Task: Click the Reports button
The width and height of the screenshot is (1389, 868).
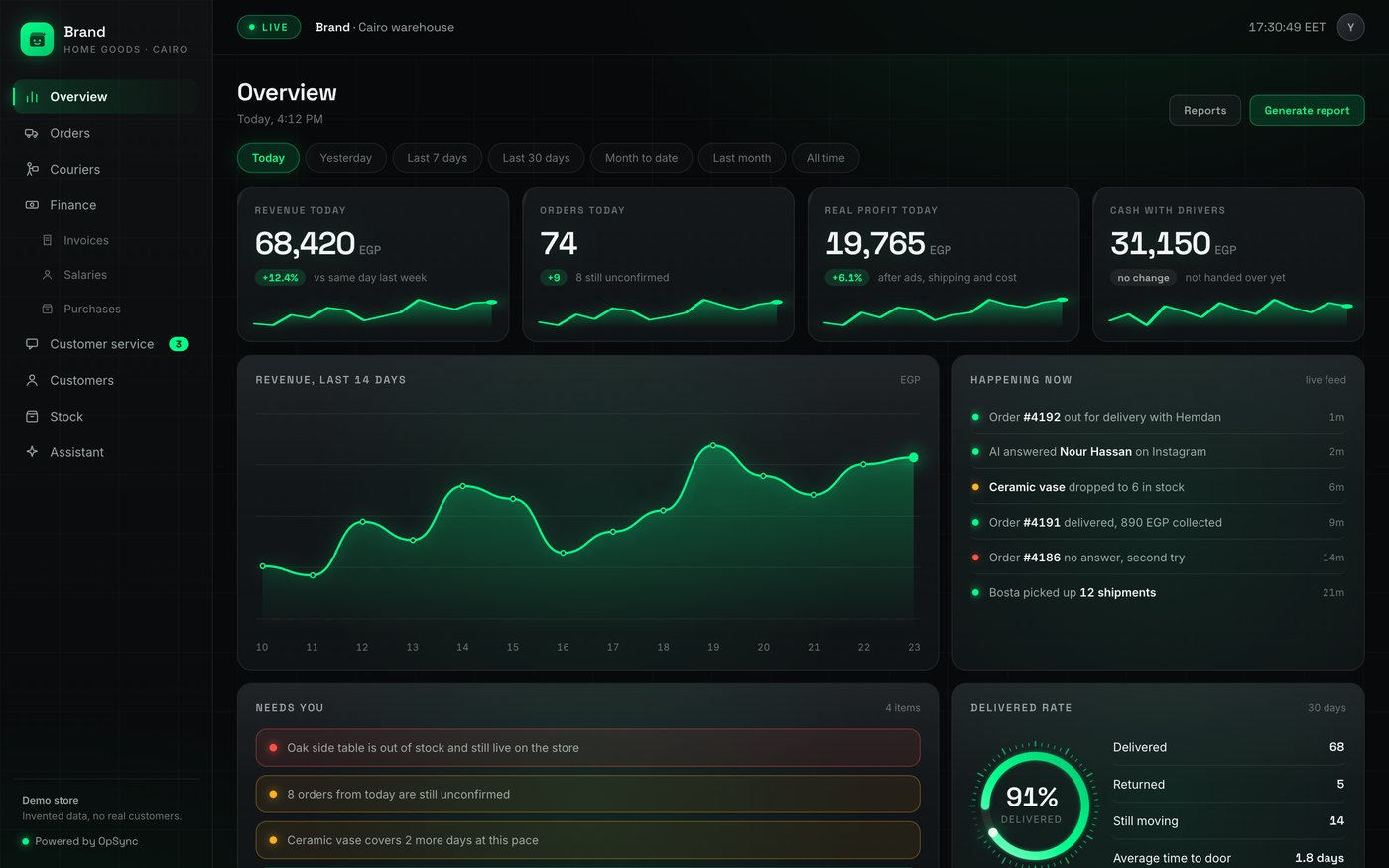Action: point(1204,110)
